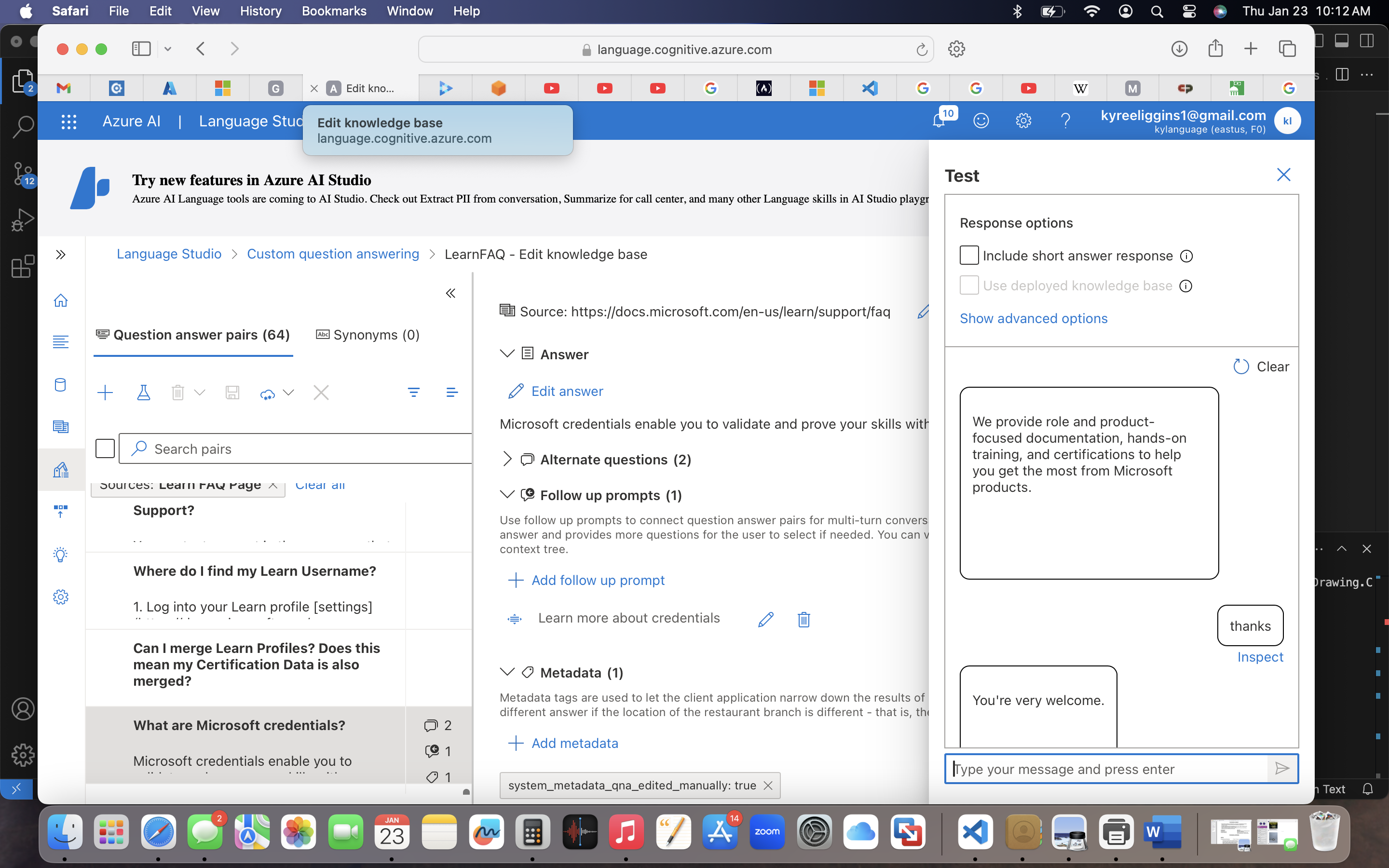
Task: Remove the Learn FAQ Page source filter
Action: click(273, 486)
